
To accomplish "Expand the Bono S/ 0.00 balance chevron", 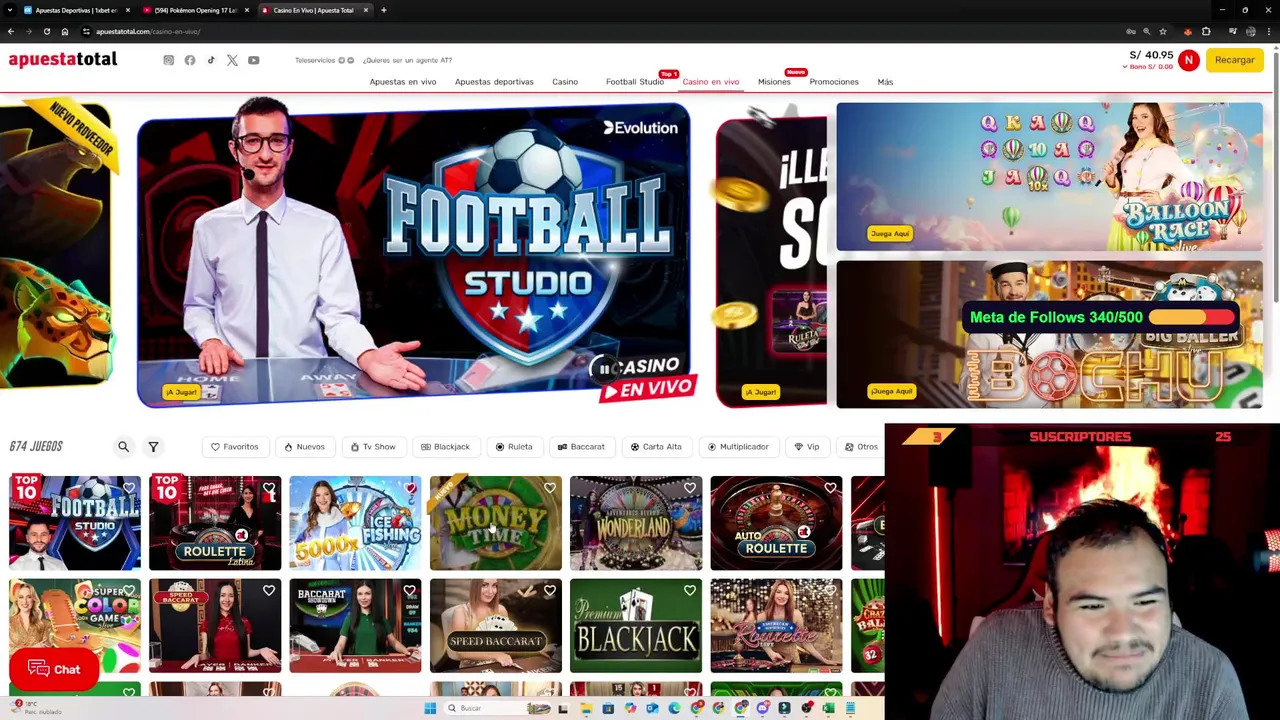I will (1125, 67).
